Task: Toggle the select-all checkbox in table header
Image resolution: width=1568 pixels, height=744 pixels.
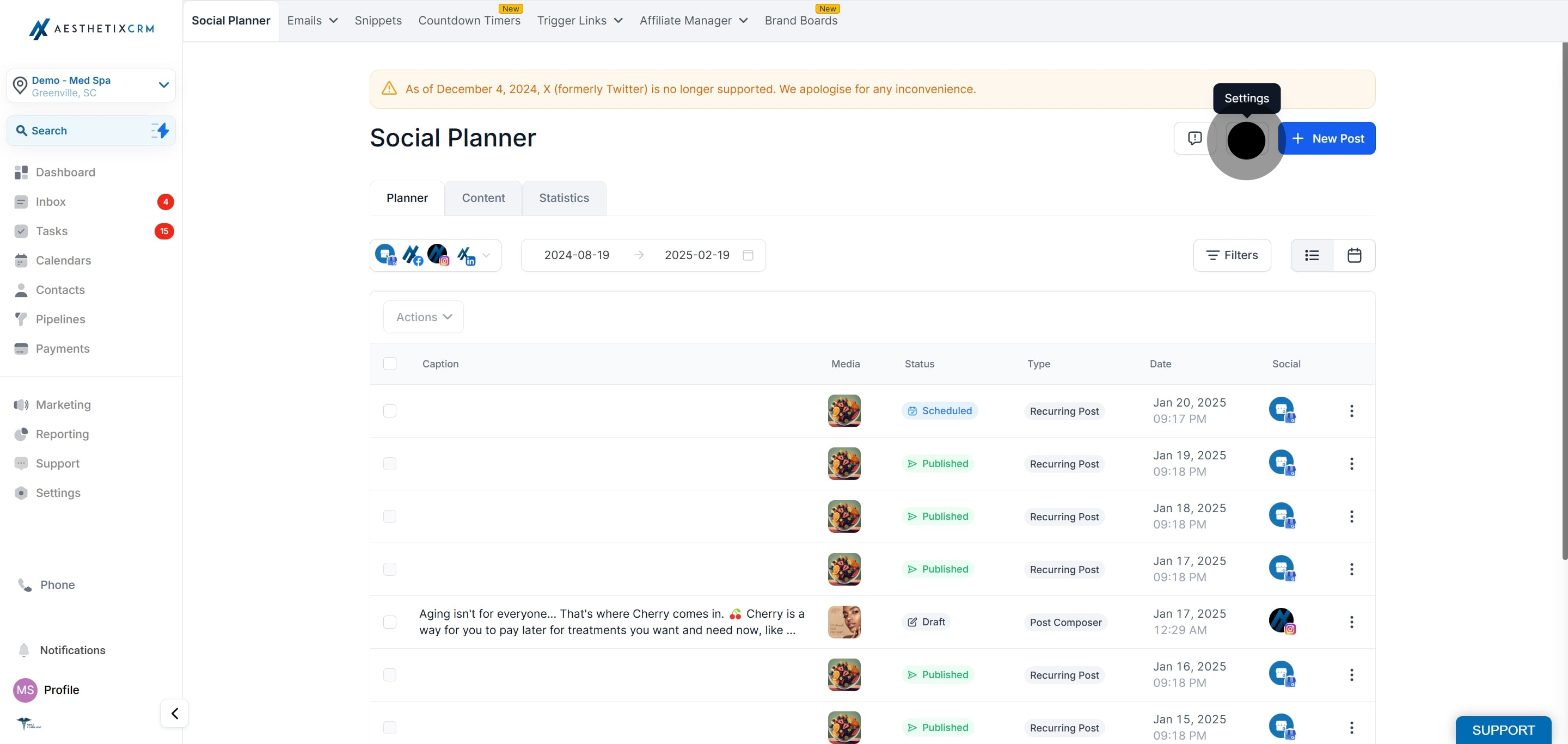Action: tap(390, 363)
